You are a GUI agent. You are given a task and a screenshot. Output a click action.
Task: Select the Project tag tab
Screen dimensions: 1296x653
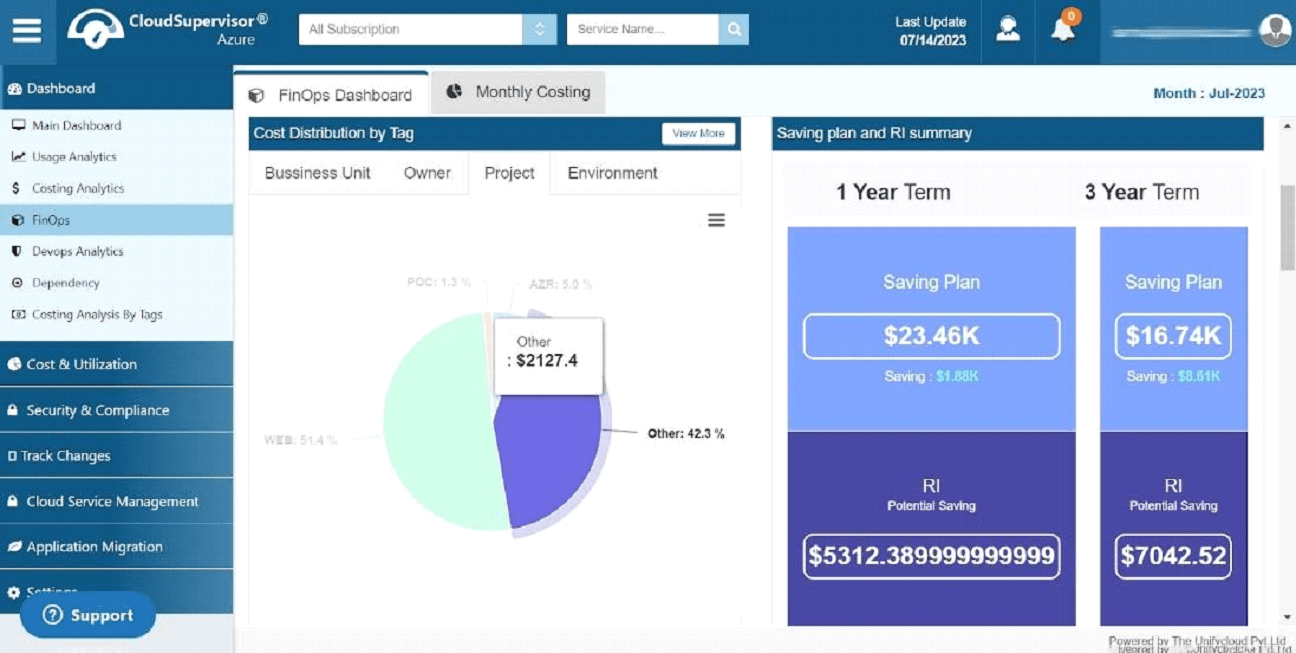(x=509, y=173)
